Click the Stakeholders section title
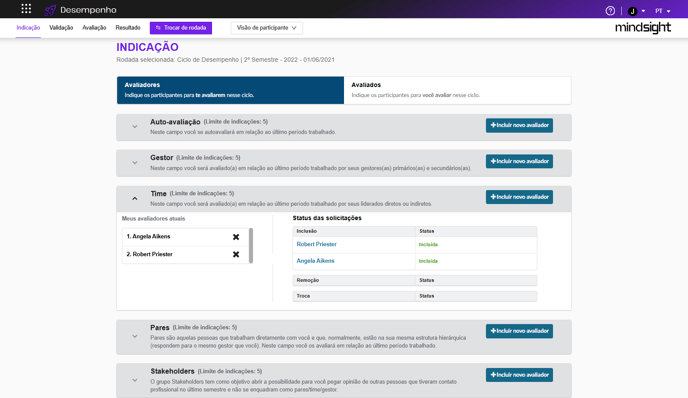 click(x=172, y=371)
